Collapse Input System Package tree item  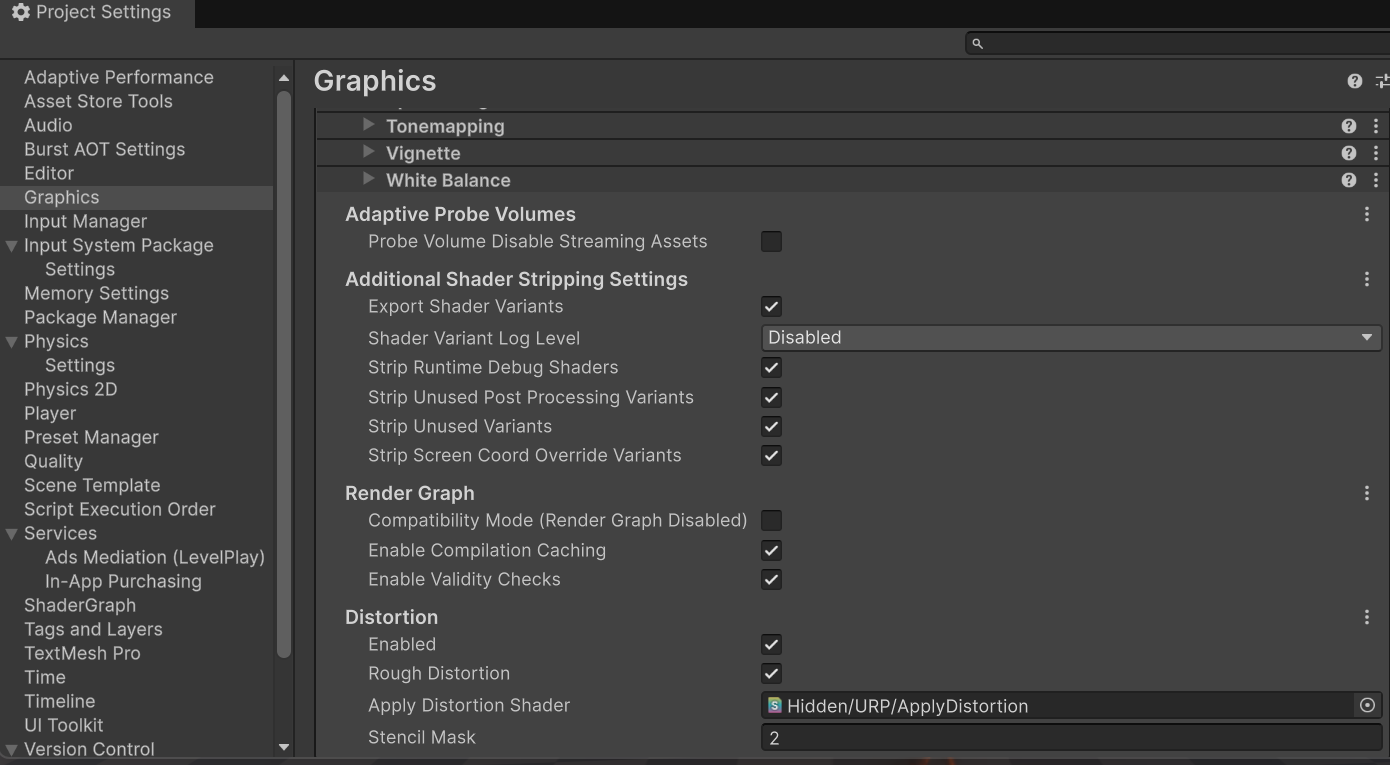click(x=12, y=246)
